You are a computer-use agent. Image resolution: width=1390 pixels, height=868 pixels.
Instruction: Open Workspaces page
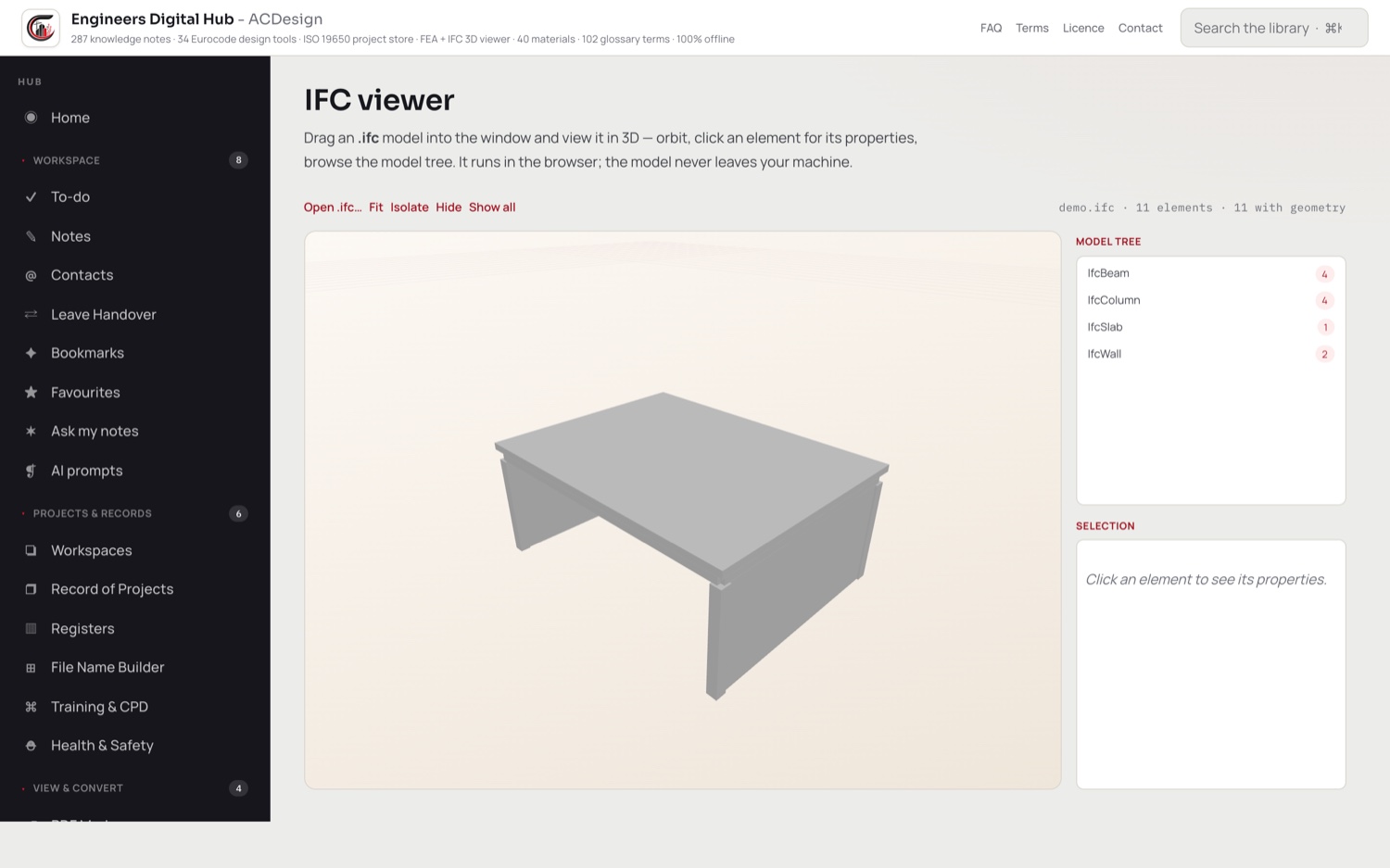point(135,550)
